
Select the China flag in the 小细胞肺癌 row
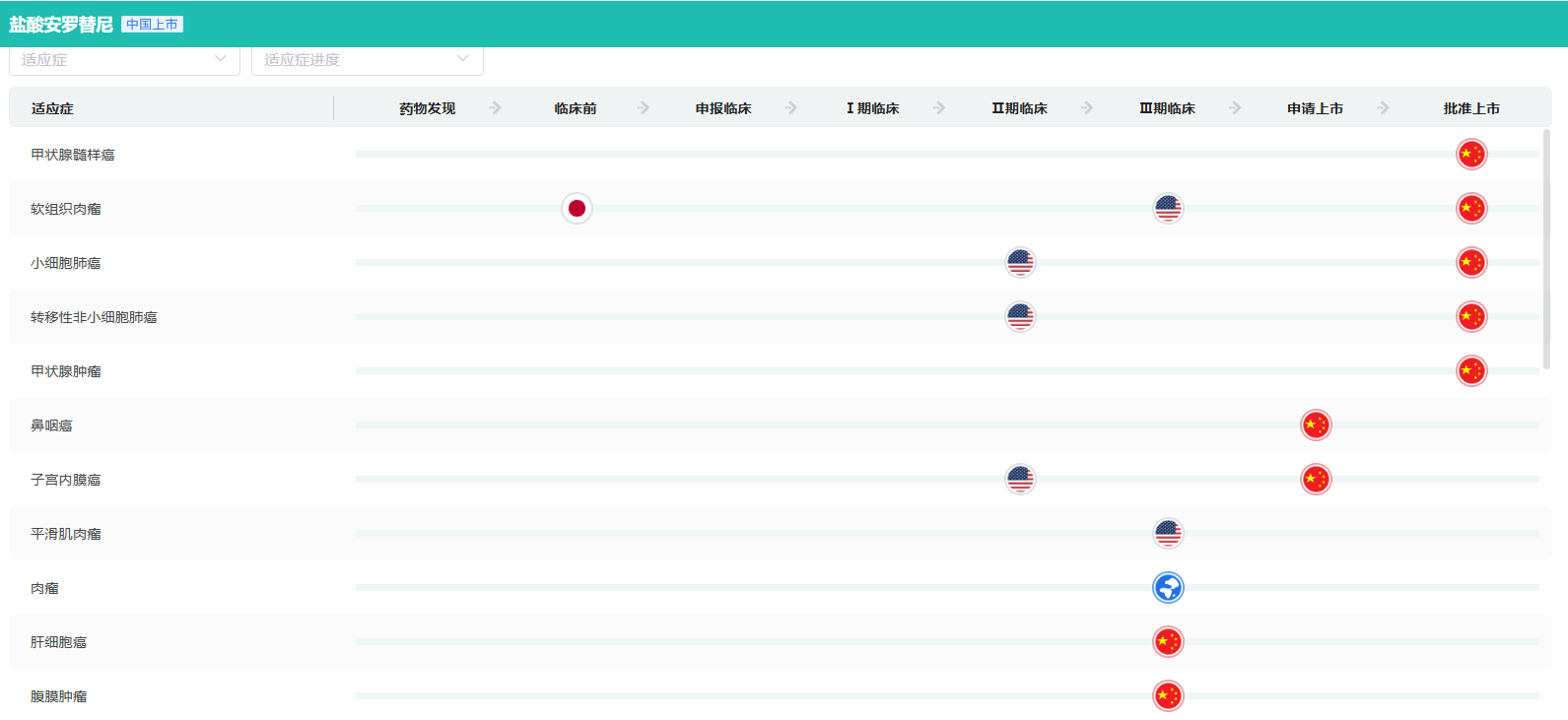(1471, 263)
